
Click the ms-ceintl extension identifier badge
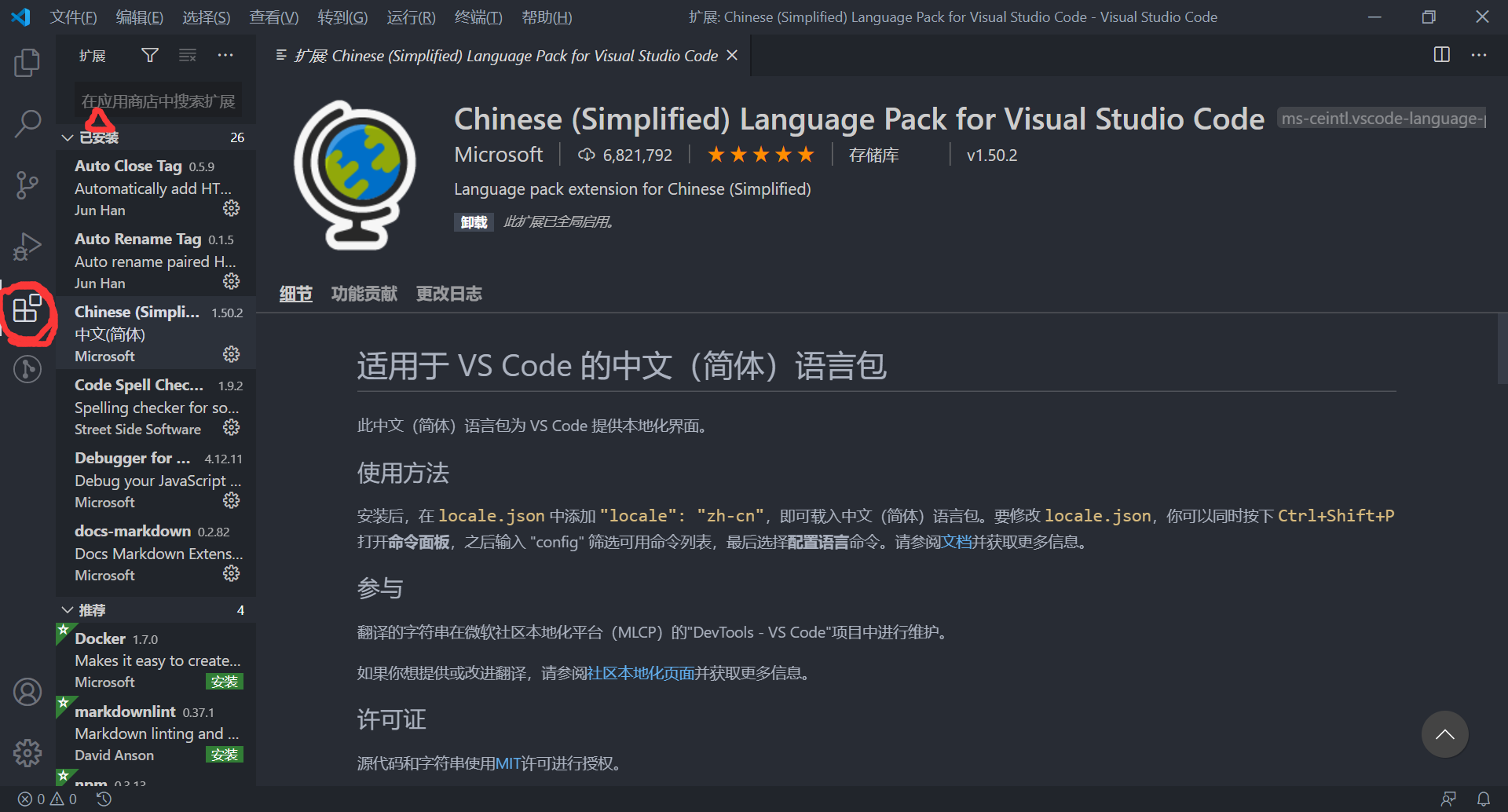coord(1382,119)
